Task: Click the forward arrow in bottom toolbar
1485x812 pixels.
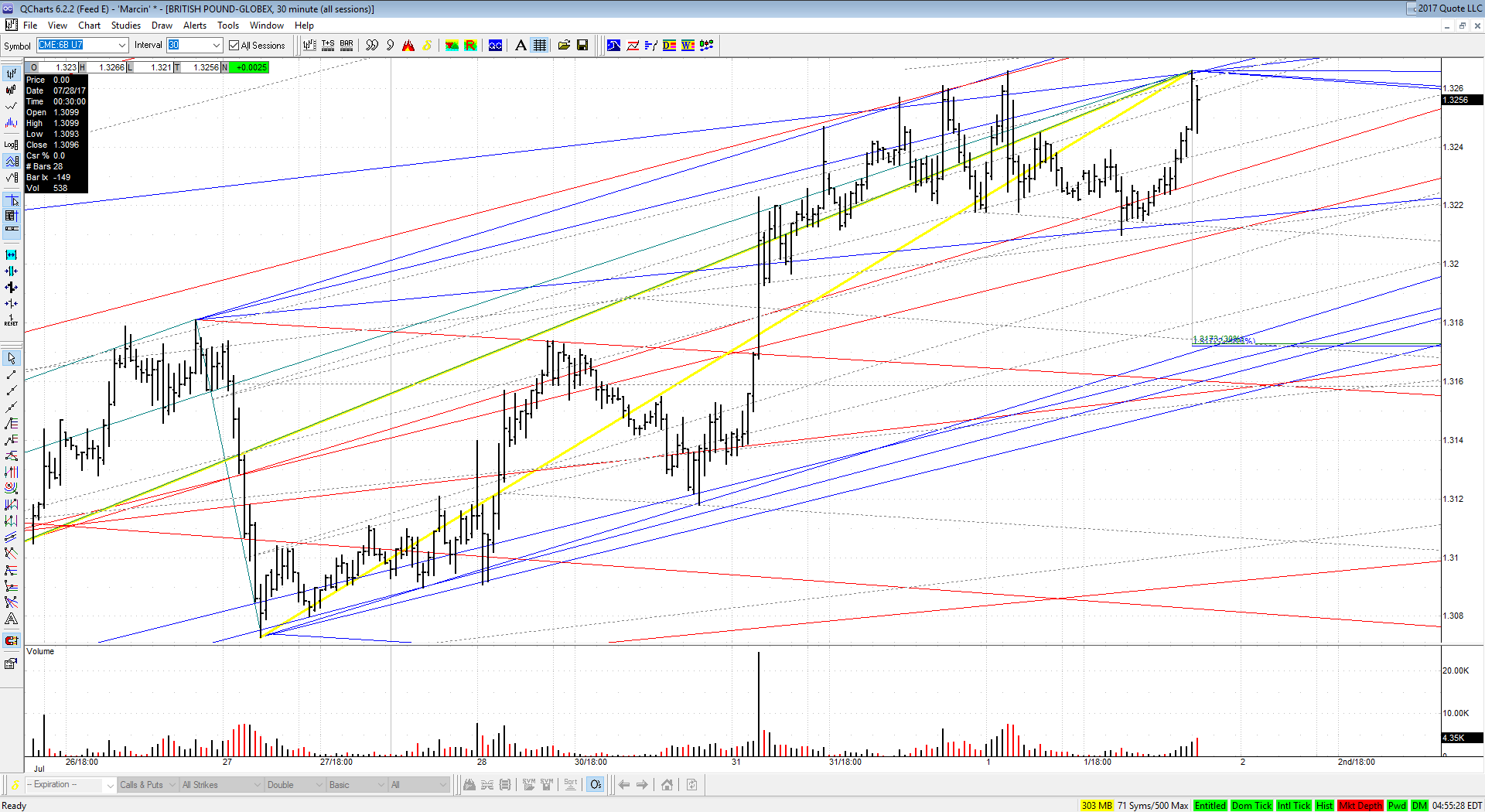Action: tap(642, 784)
